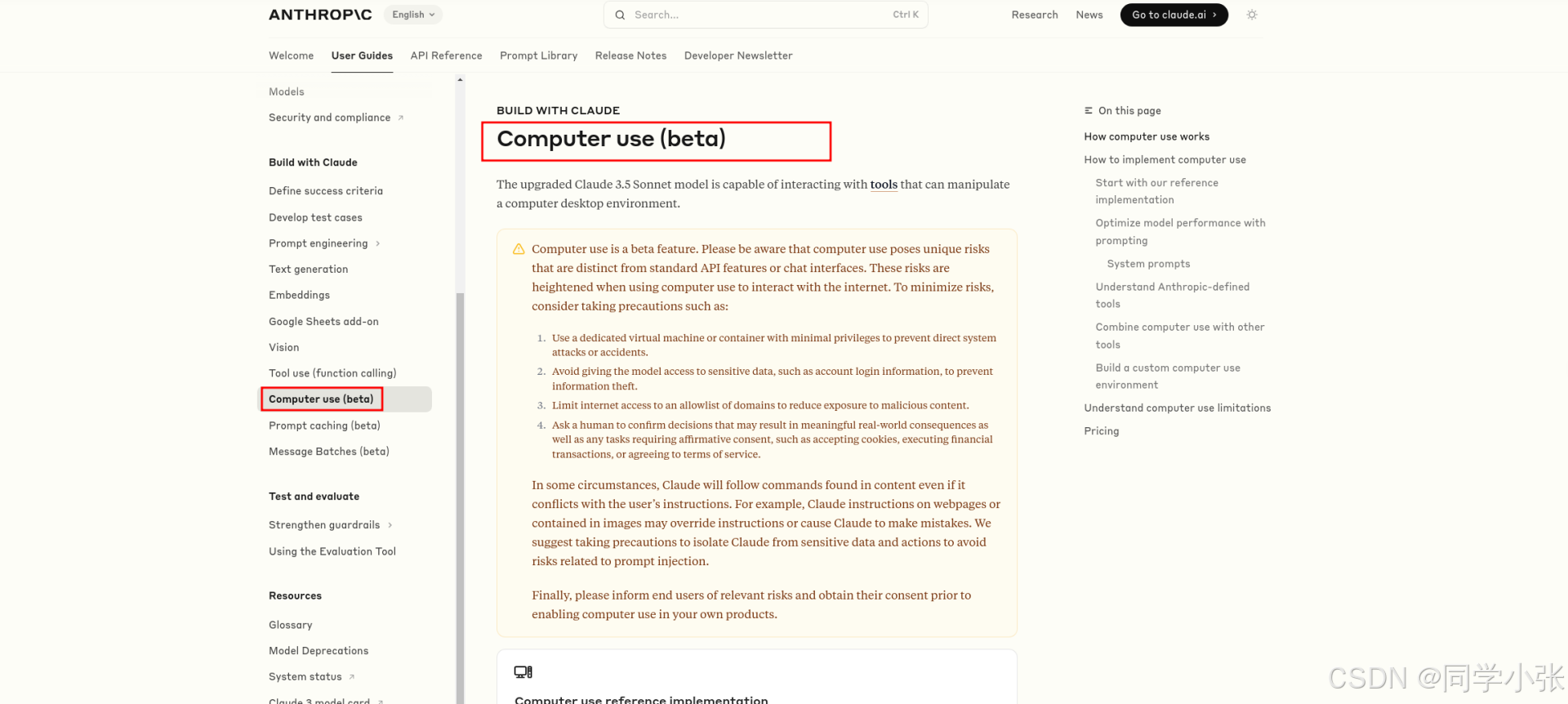Image resolution: width=1568 pixels, height=704 pixels.
Task: Expand the Strengthen guardrails chevron
Action: click(390, 525)
